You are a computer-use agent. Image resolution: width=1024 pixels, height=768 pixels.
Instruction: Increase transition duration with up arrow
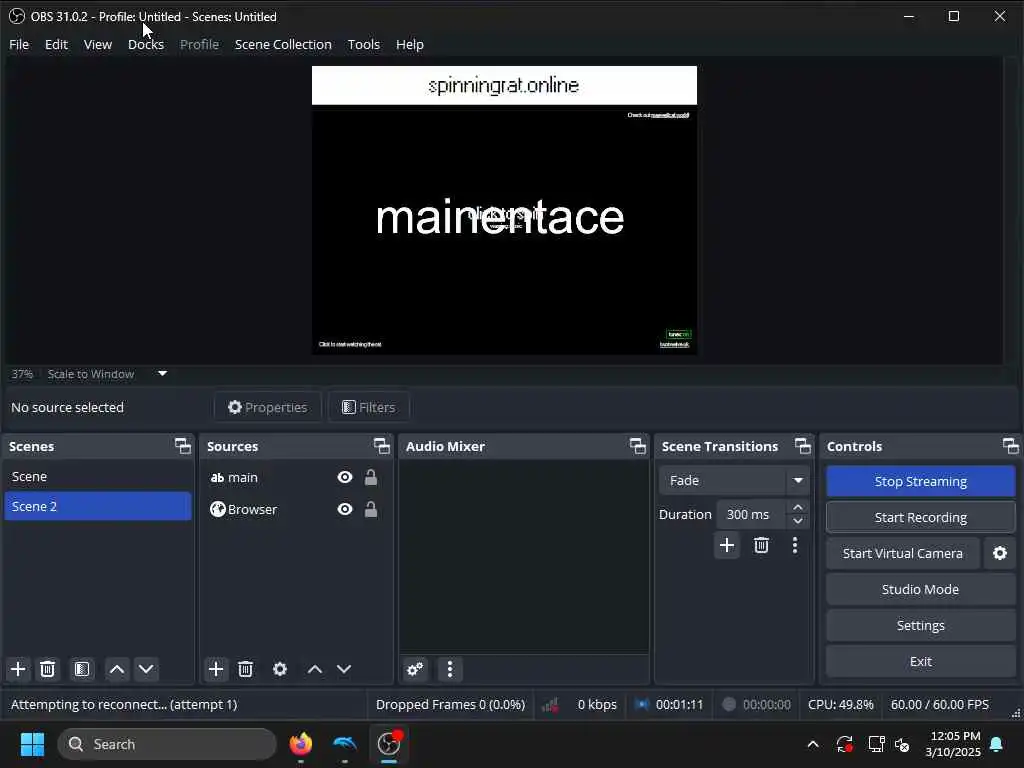(x=798, y=507)
